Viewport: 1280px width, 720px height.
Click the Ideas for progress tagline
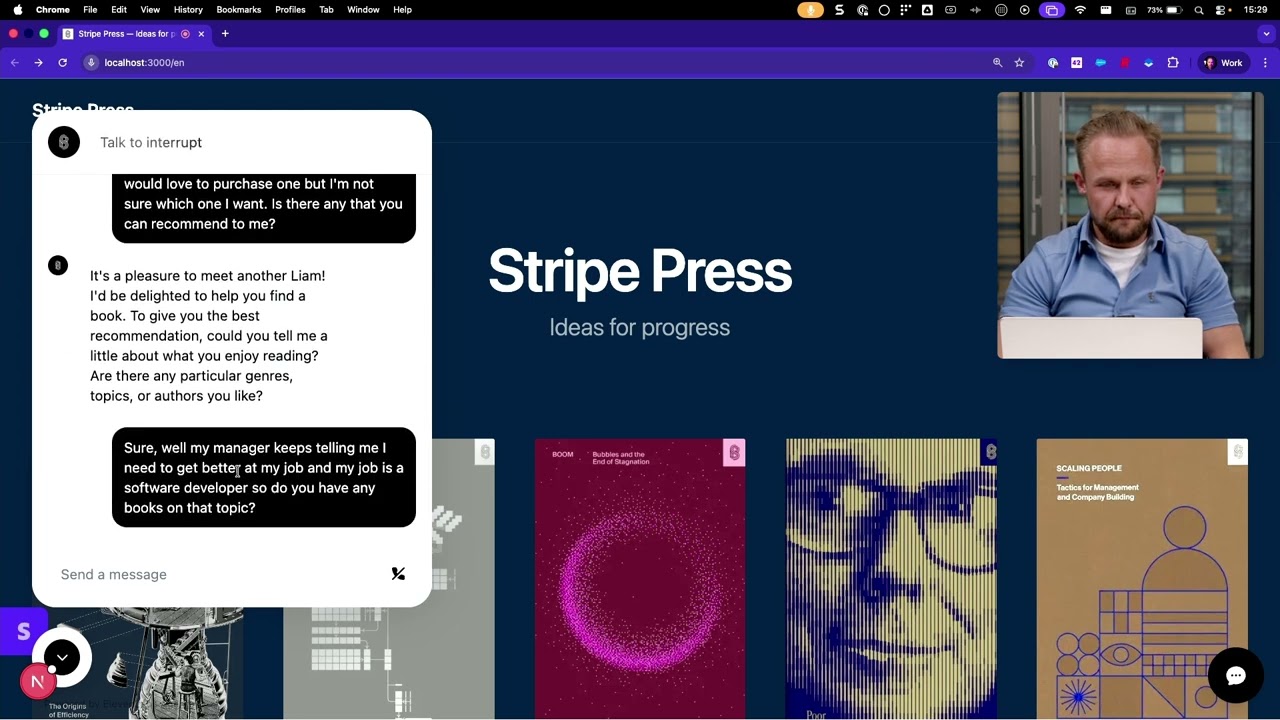click(x=640, y=327)
